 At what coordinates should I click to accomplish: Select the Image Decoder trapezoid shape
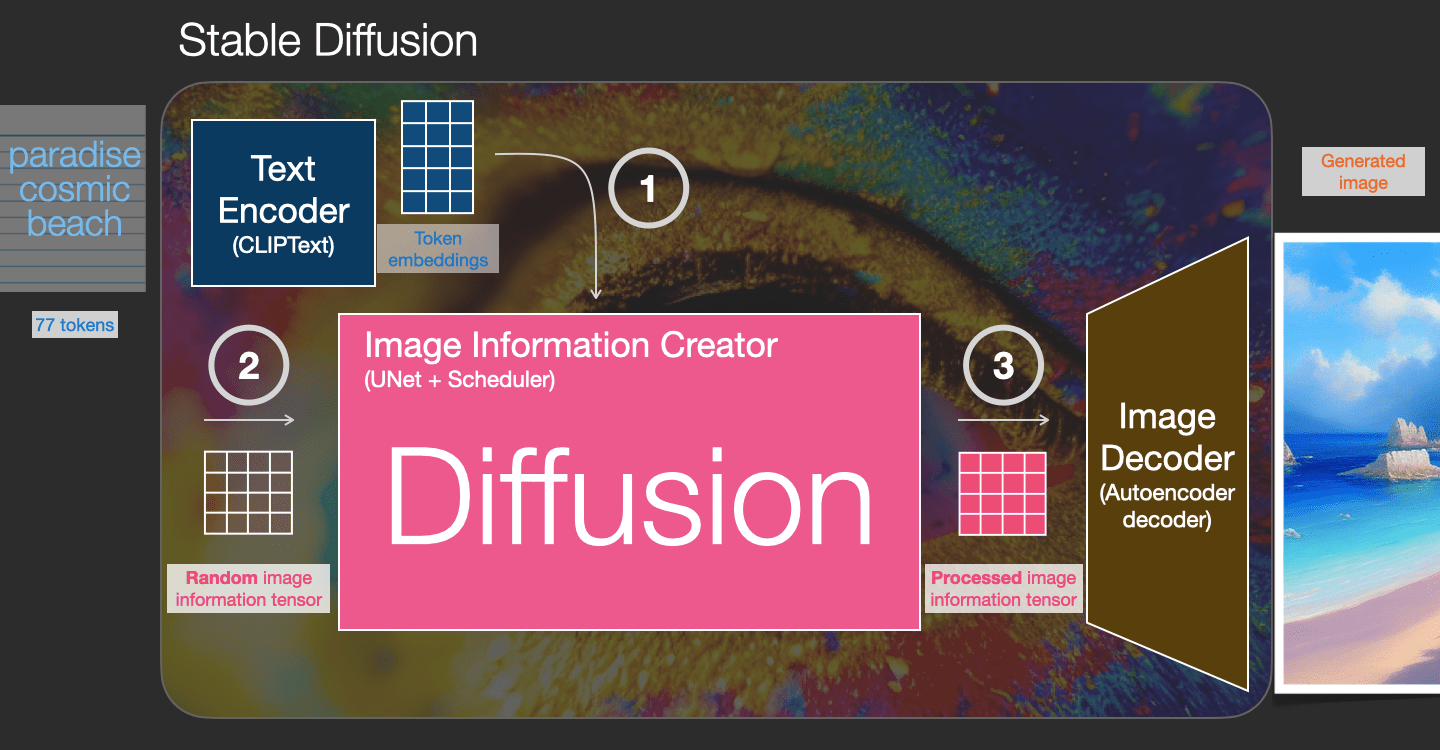1167,460
